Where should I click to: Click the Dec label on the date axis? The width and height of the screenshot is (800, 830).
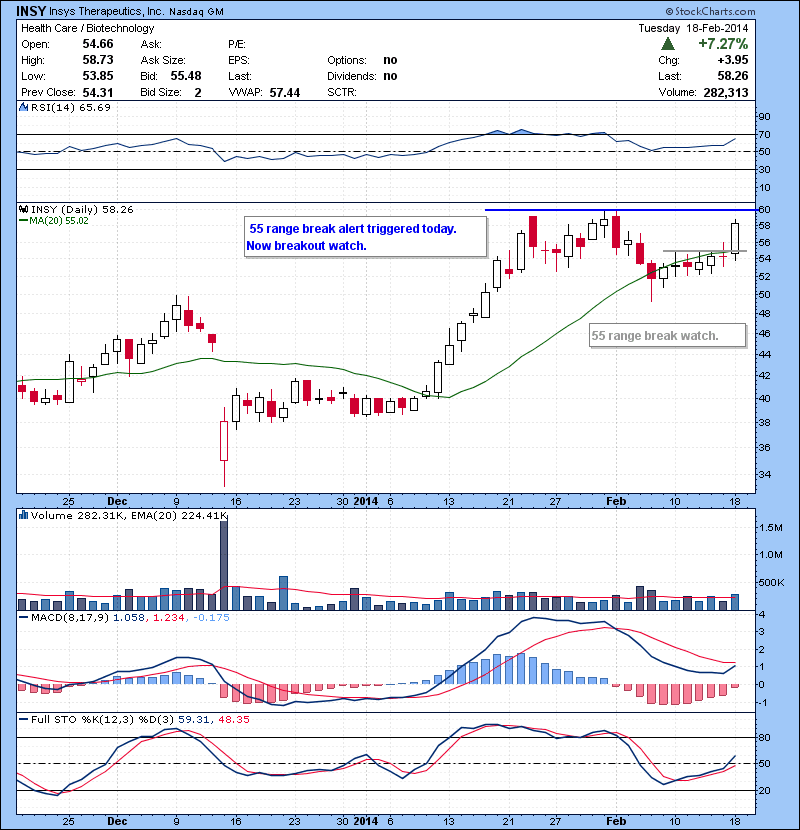[117, 500]
